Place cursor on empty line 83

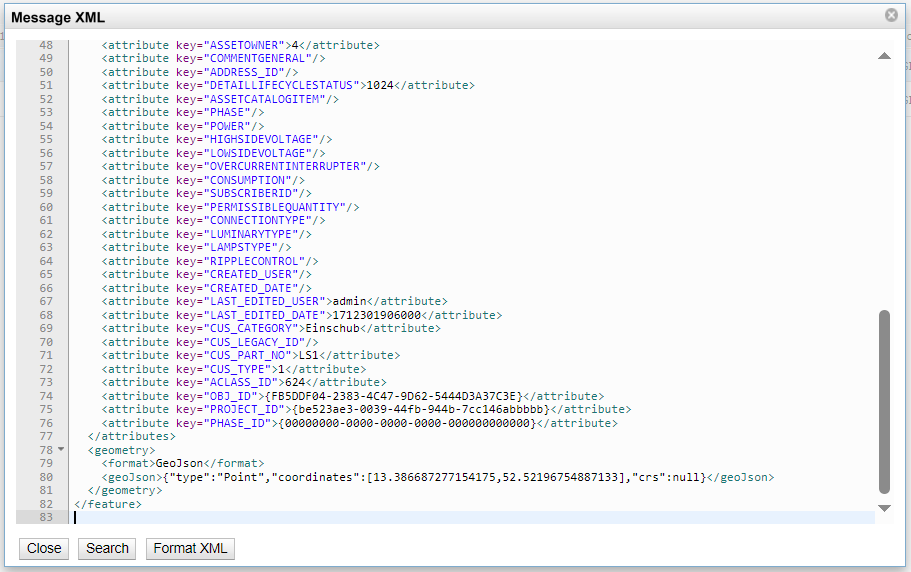(474, 517)
